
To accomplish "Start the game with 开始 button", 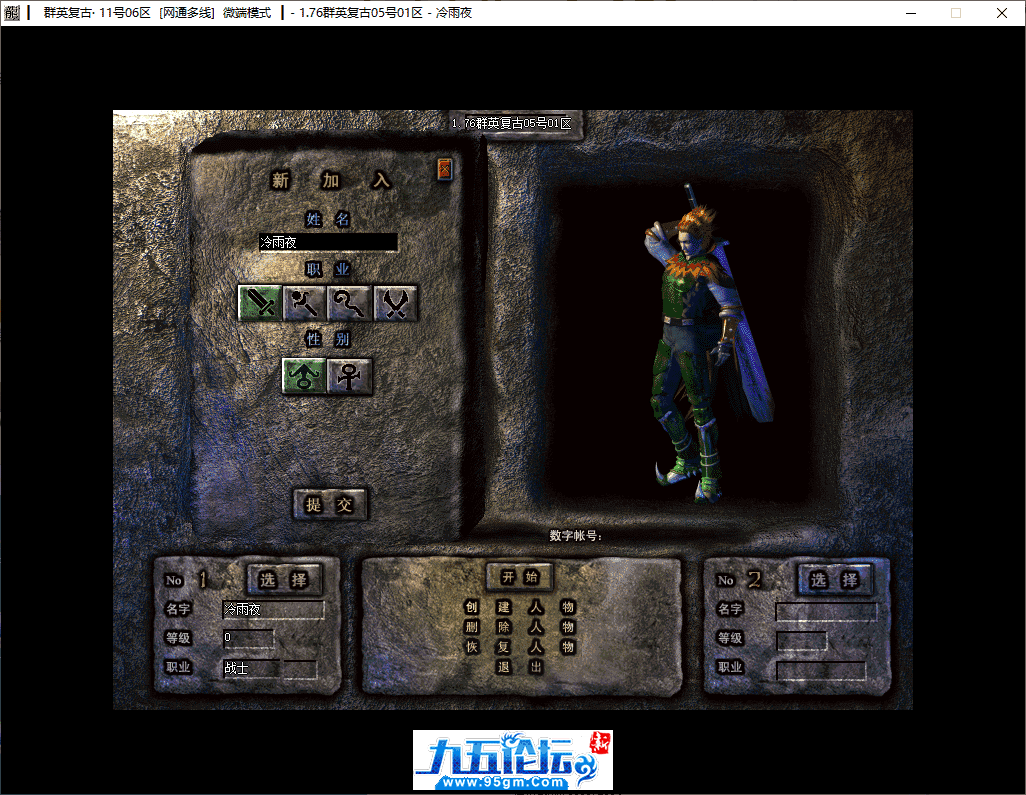I will point(520,576).
